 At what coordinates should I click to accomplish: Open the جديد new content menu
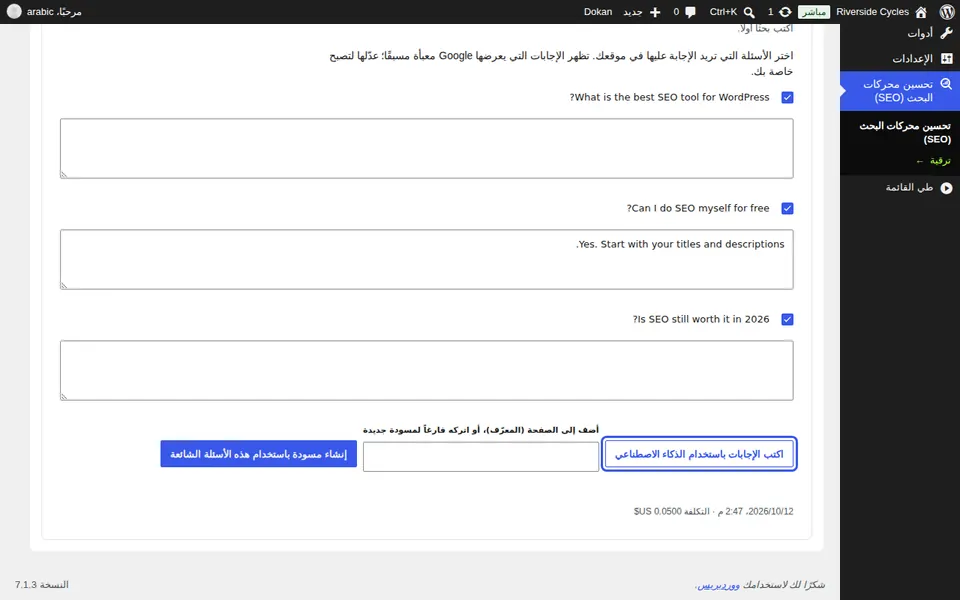point(642,12)
